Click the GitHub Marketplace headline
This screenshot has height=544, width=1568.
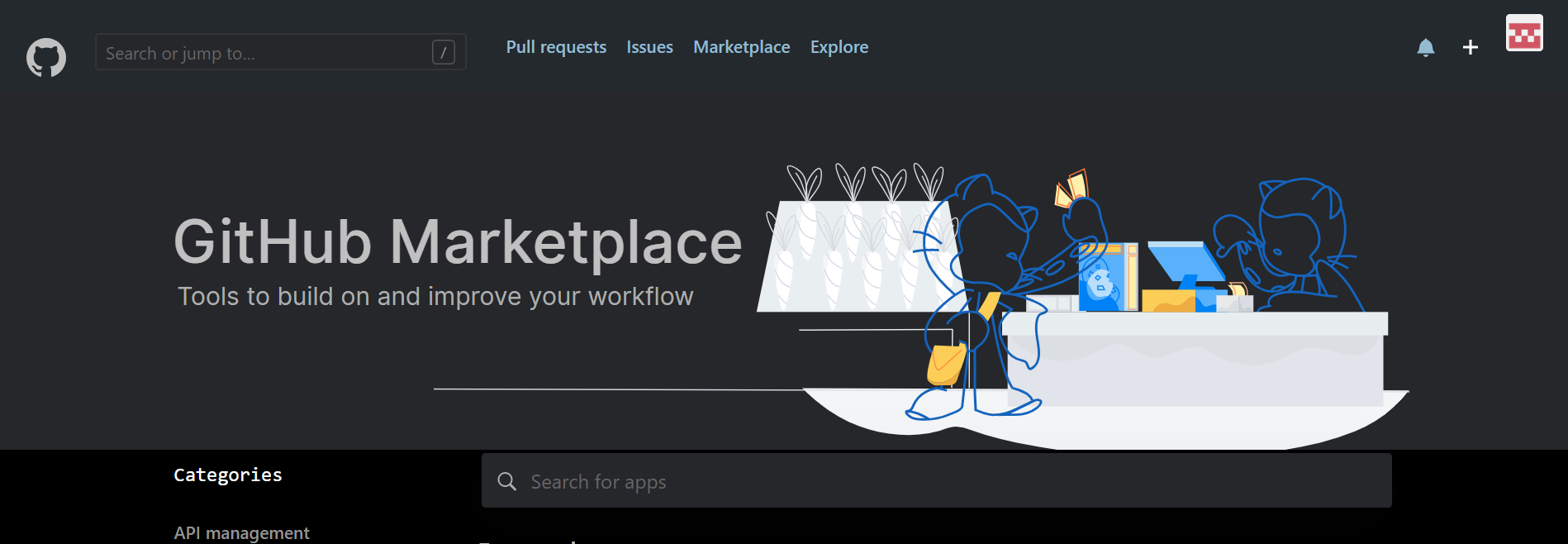tap(458, 241)
